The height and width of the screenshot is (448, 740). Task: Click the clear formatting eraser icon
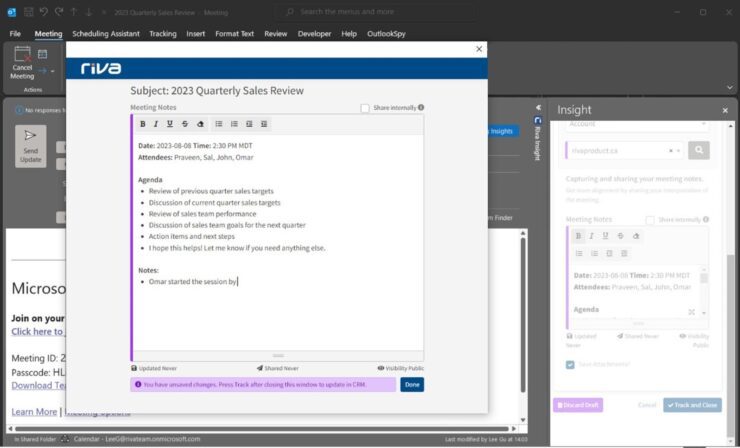click(x=200, y=124)
